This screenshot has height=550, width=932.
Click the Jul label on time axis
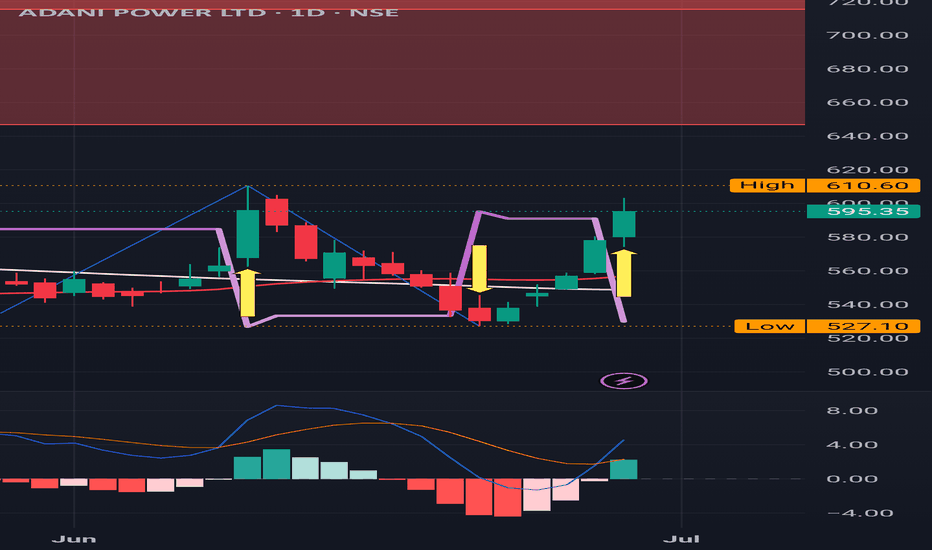click(x=681, y=539)
